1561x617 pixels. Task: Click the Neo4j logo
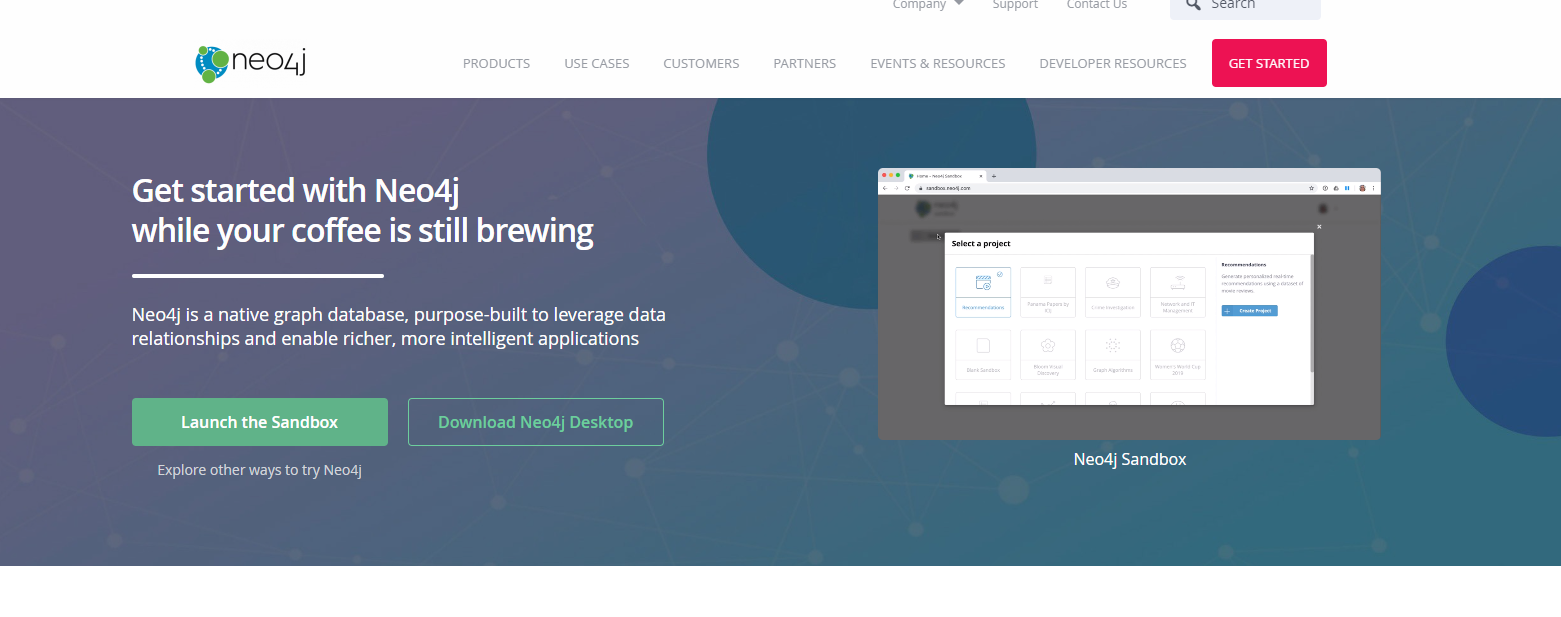point(250,63)
